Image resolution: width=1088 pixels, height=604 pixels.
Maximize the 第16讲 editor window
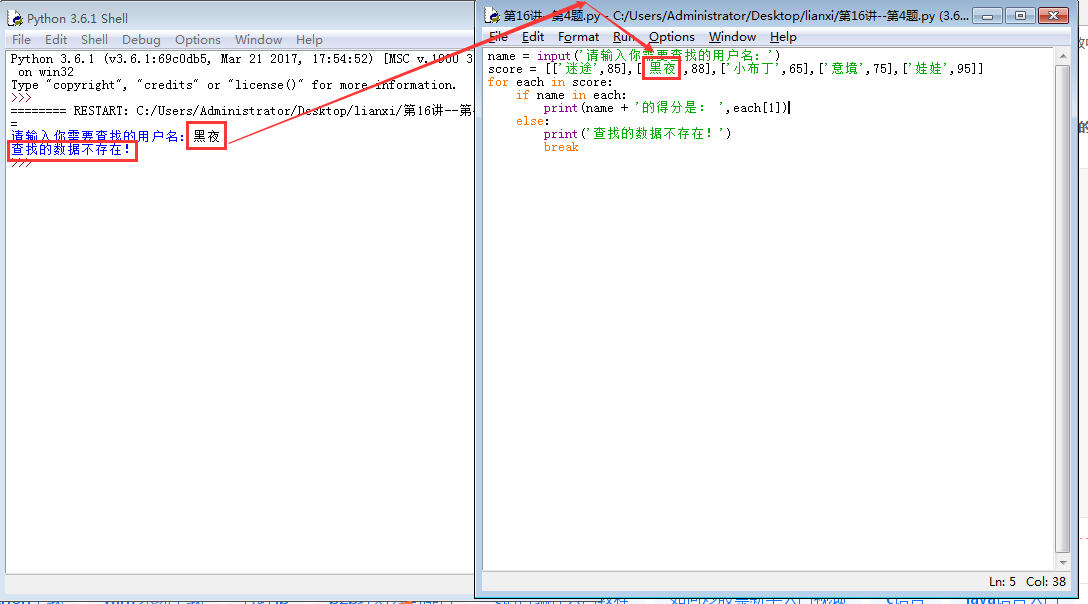1019,15
